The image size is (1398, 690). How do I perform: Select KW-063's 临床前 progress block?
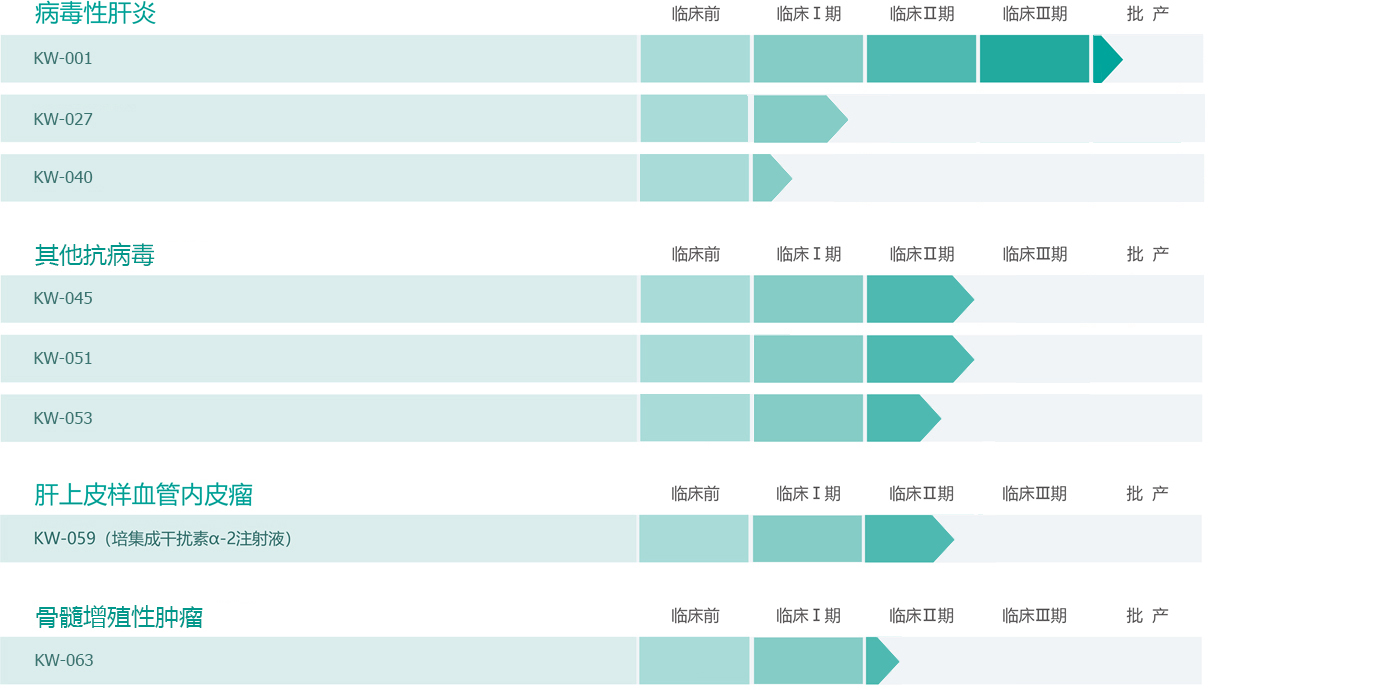tap(694, 660)
